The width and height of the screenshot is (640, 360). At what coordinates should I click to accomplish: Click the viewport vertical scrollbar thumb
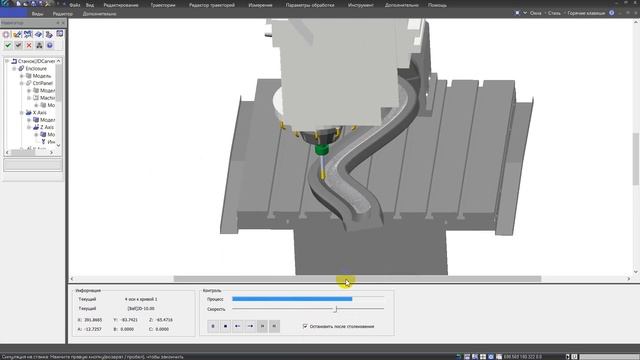pyautogui.click(x=636, y=159)
